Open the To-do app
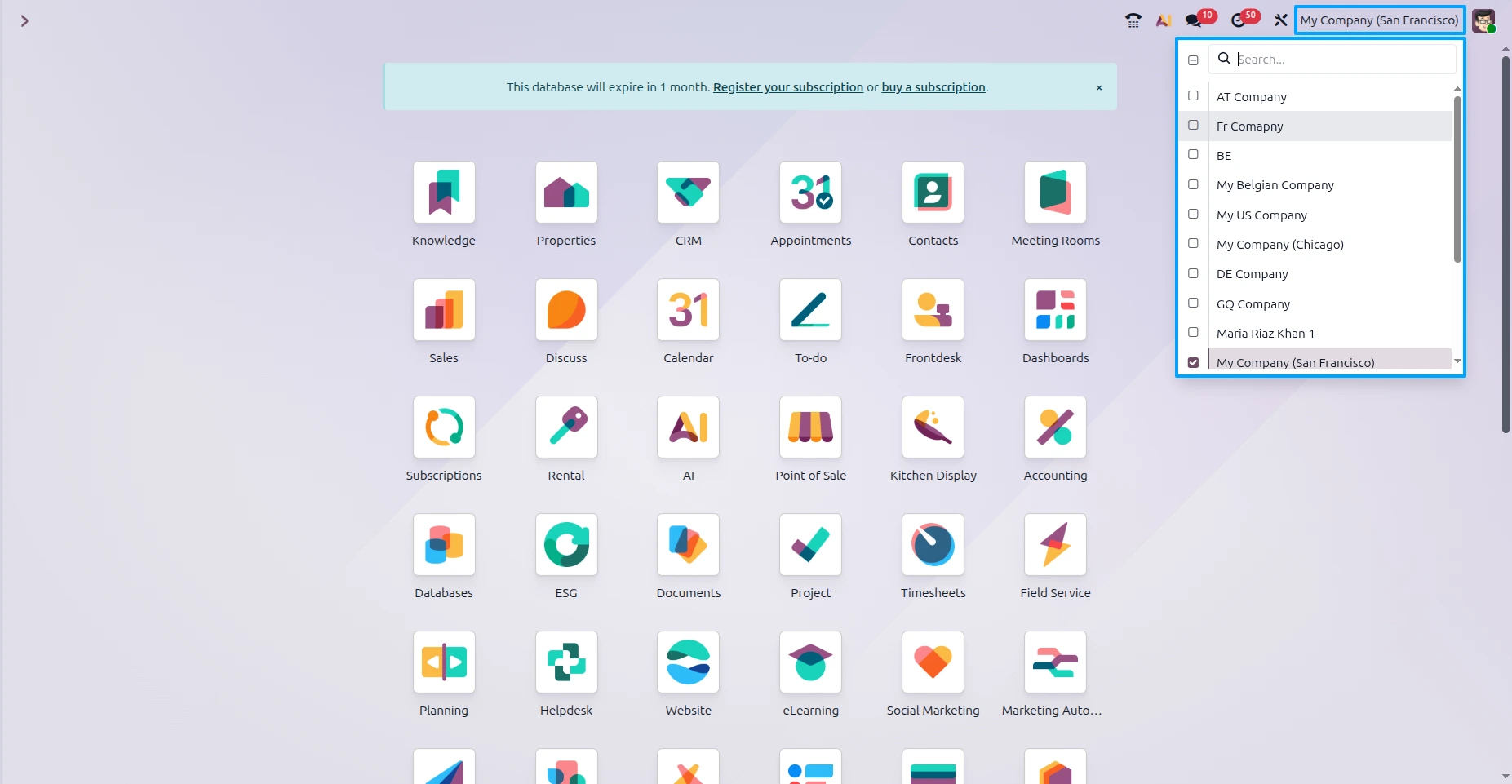The height and width of the screenshot is (784, 1512). click(x=811, y=310)
